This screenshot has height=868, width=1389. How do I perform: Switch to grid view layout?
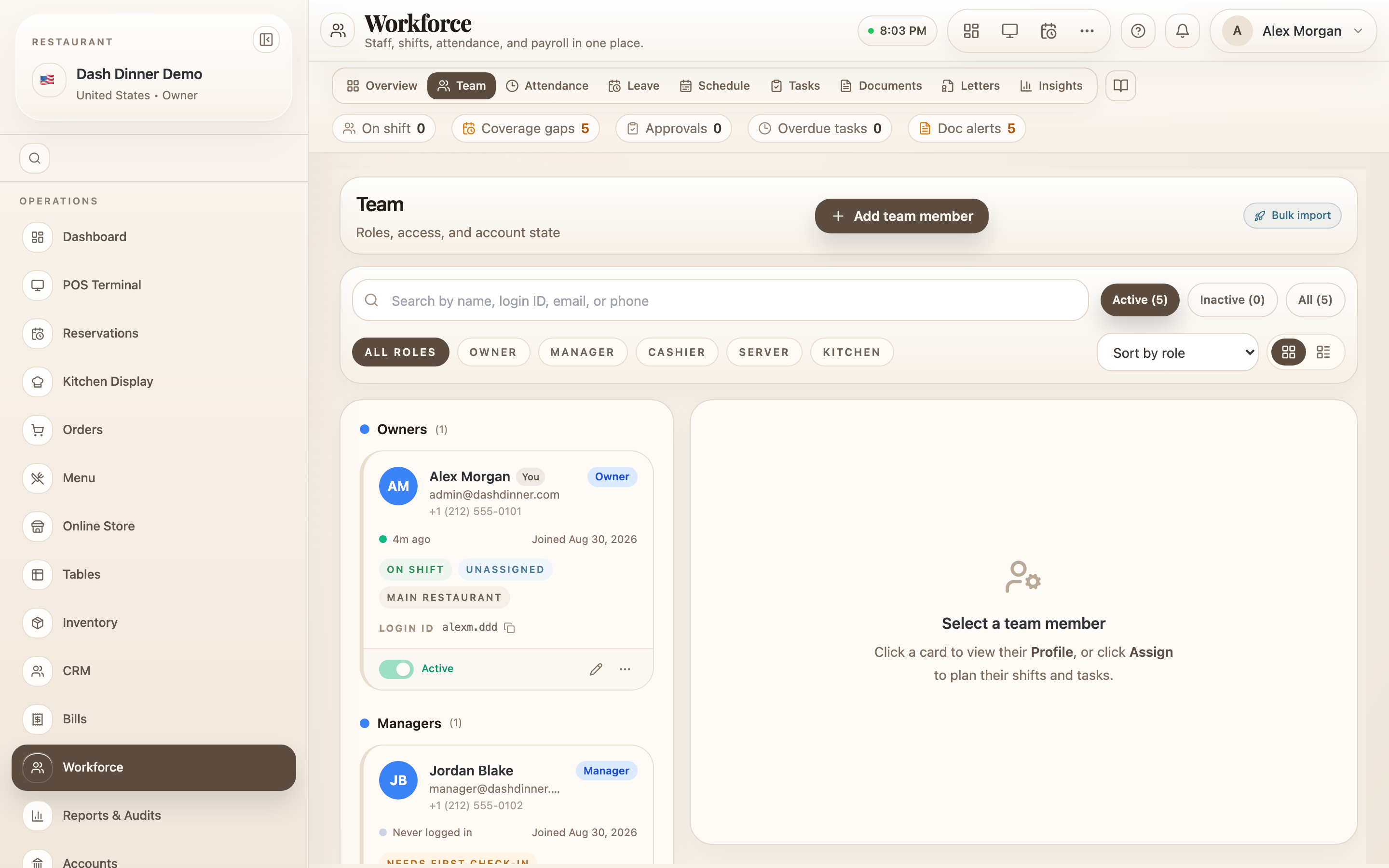[x=1289, y=352]
